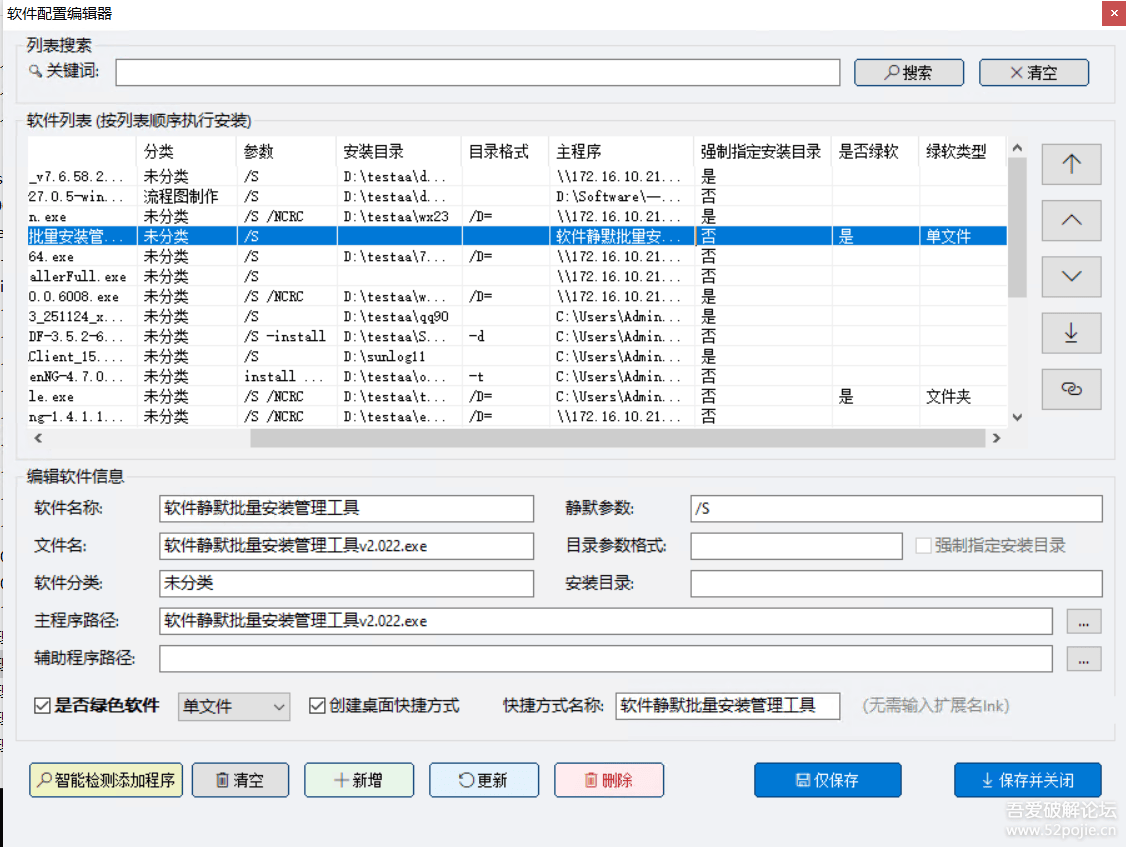Click the 搜索 magnifier button
This screenshot has width=1126, height=847.
point(908,73)
